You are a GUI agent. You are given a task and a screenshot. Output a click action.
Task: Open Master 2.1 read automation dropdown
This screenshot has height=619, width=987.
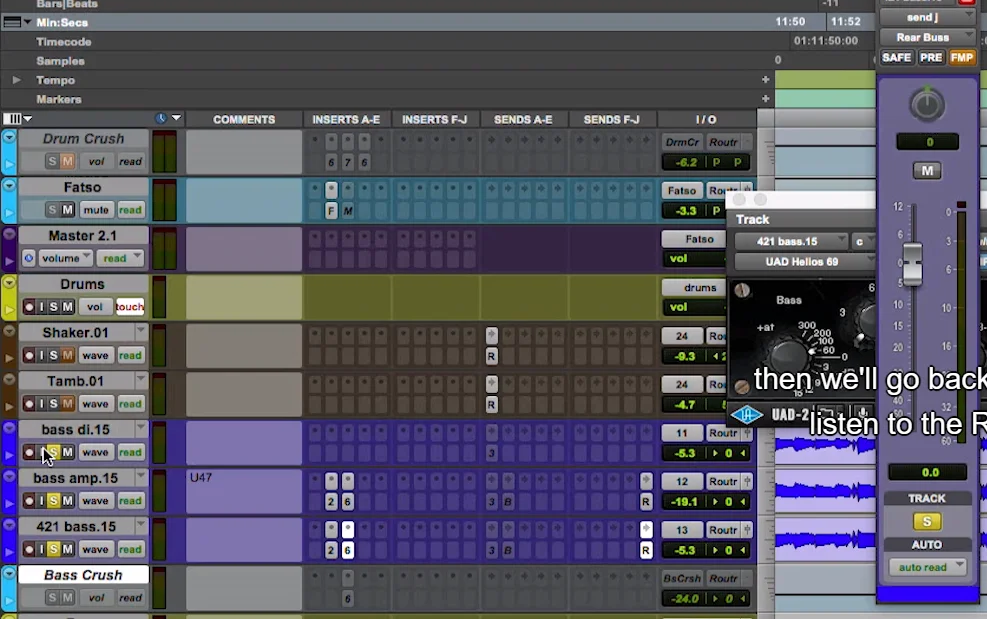tap(120, 258)
